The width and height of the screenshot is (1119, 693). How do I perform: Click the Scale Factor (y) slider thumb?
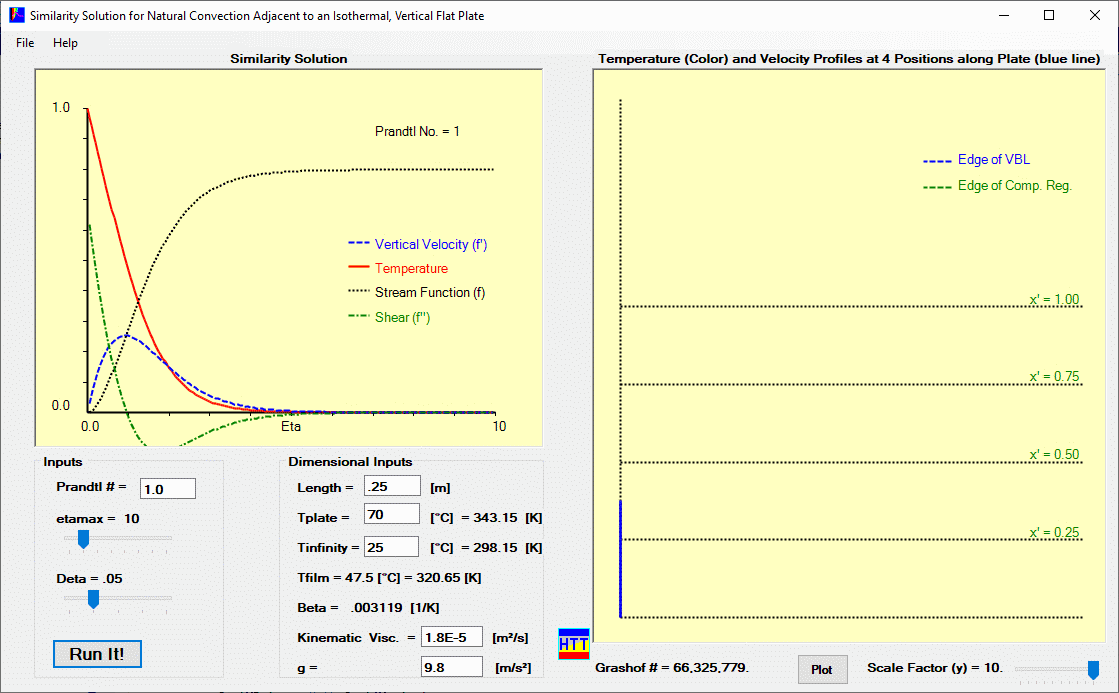1093,669
